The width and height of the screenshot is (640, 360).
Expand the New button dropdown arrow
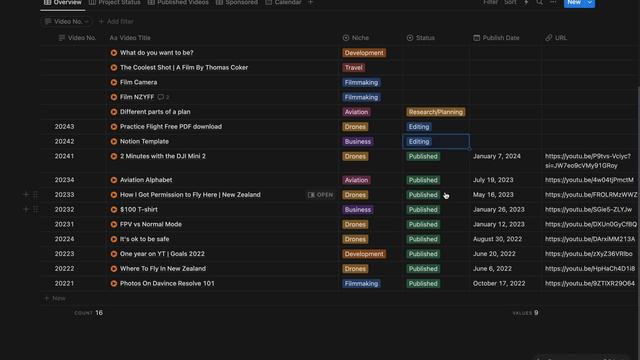[590, 3]
